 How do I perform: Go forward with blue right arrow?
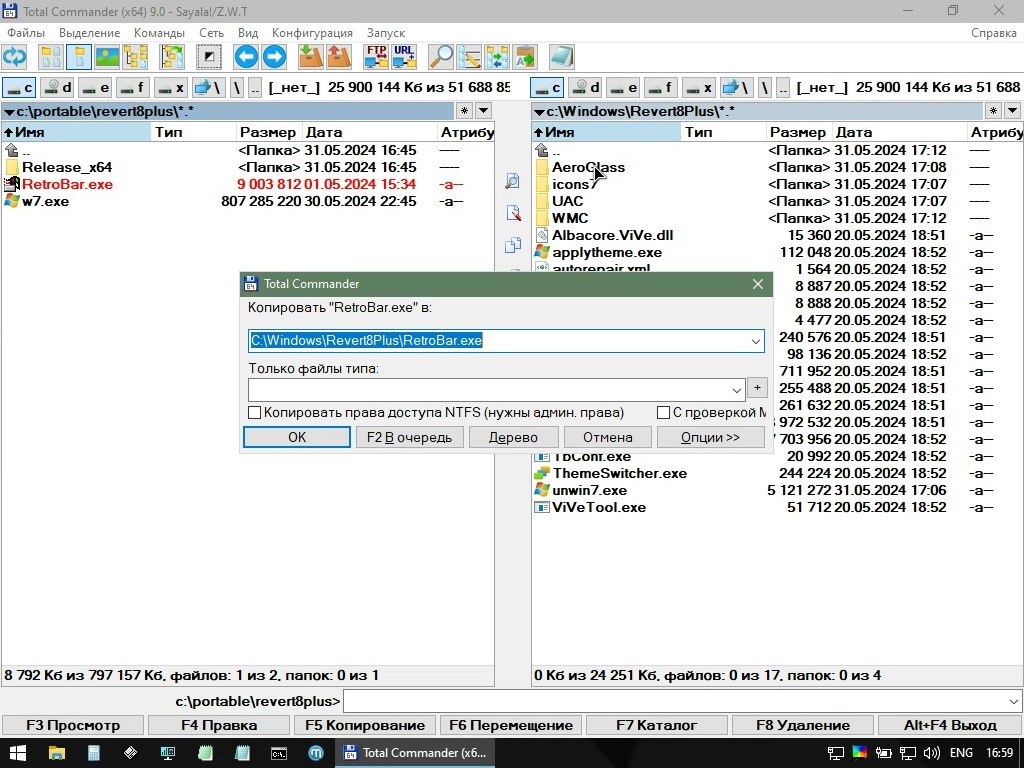(274, 57)
